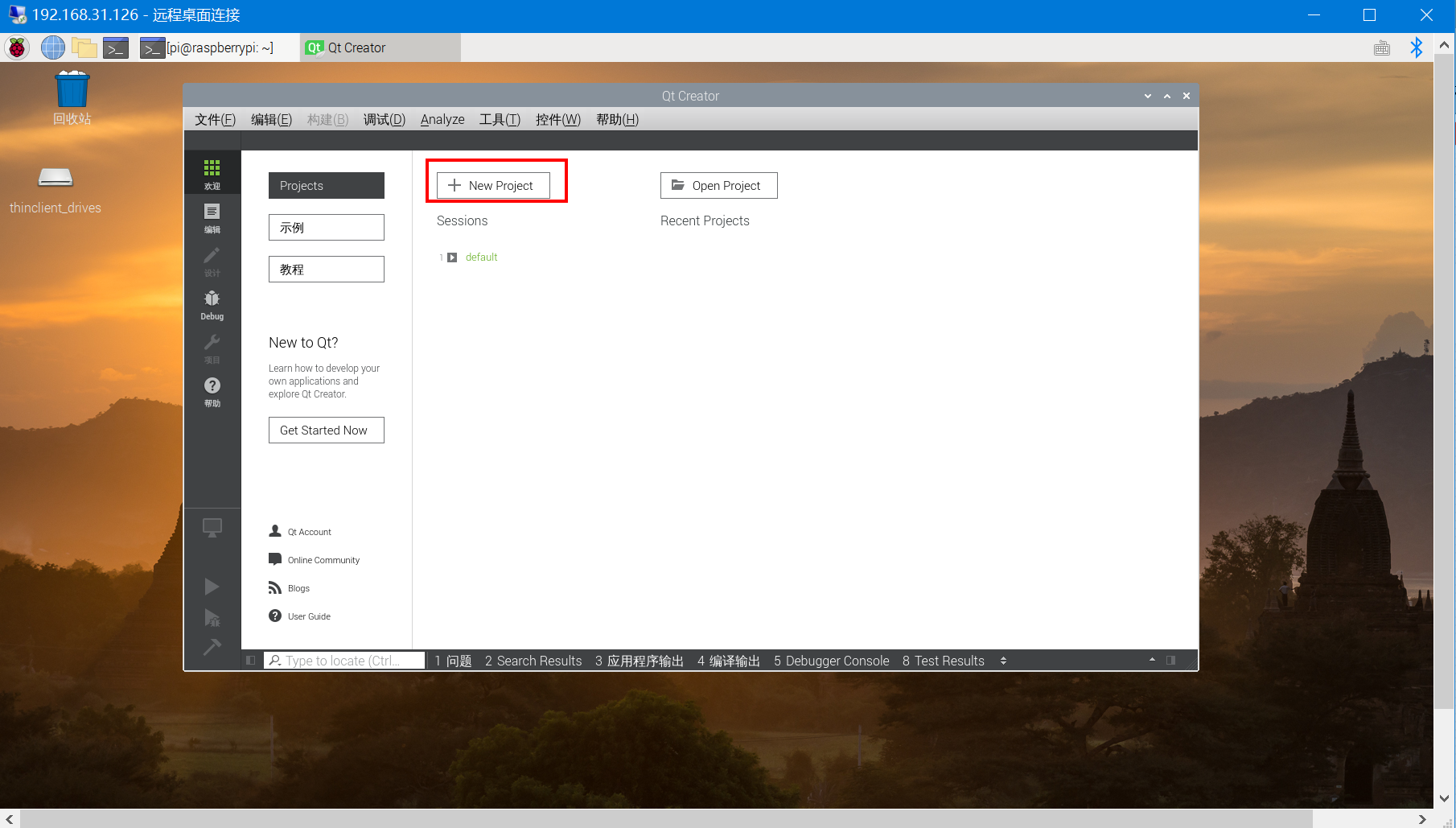Open the 文件(F) menu

[215, 119]
